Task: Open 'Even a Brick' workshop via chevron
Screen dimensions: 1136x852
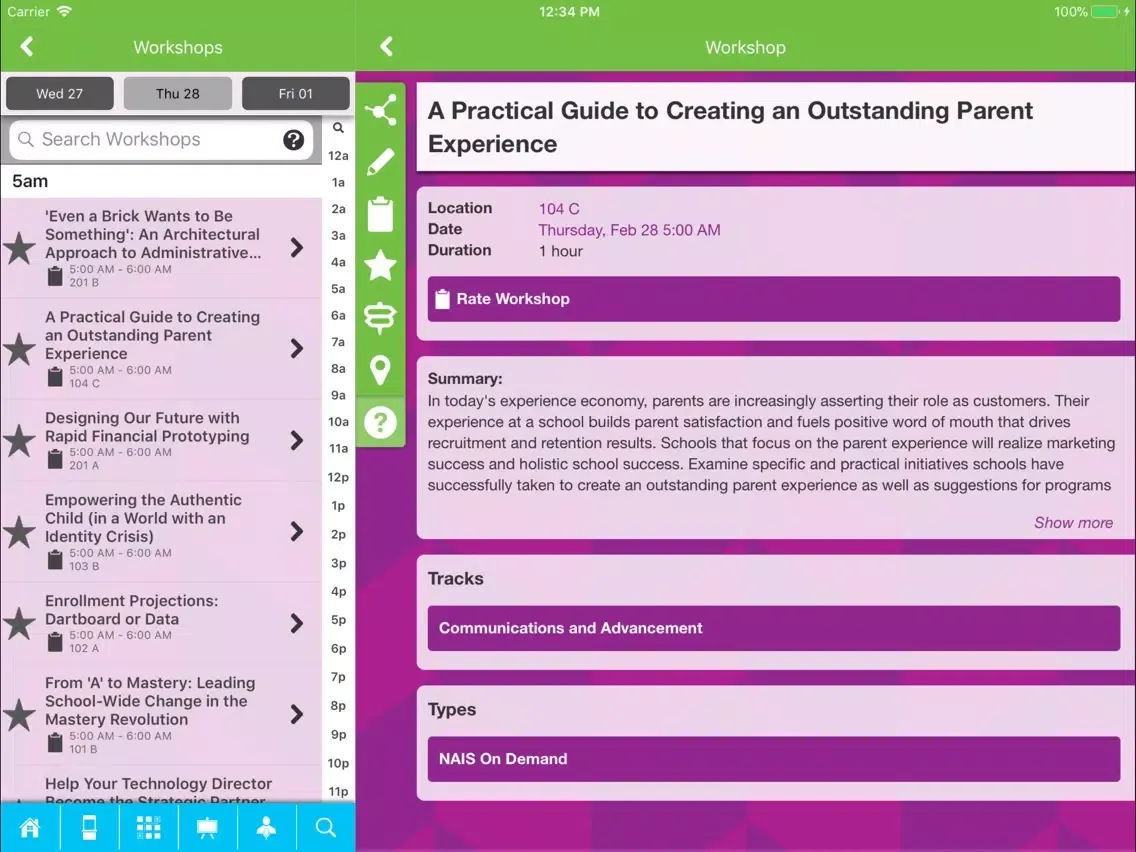Action: (x=297, y=248)
